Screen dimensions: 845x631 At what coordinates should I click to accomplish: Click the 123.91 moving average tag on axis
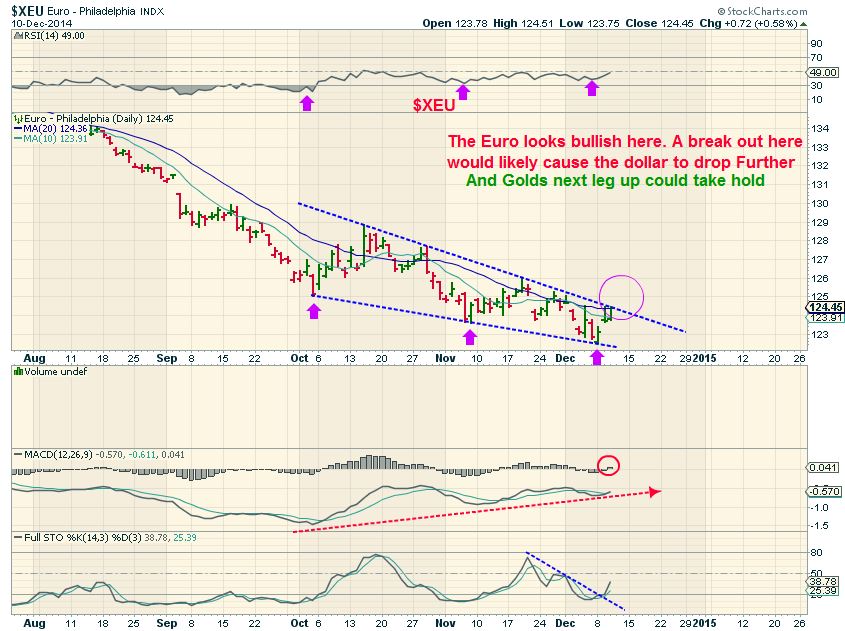tap(826, 317)
